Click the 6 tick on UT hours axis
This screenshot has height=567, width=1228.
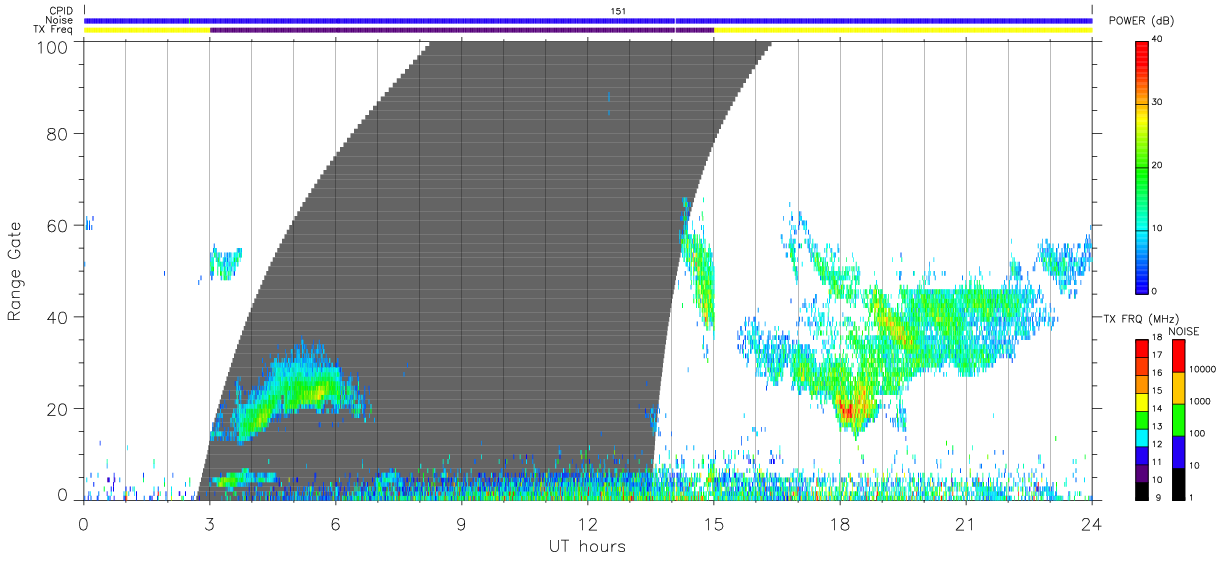[335, 524]
